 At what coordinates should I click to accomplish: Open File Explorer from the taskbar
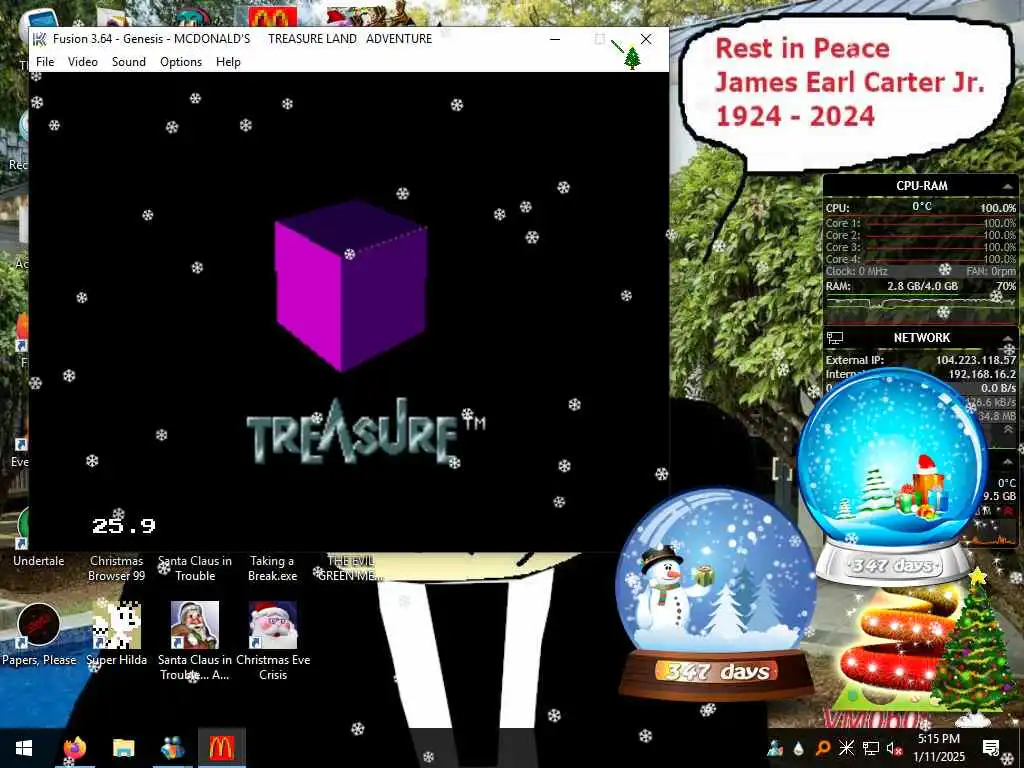pos(123,748)
